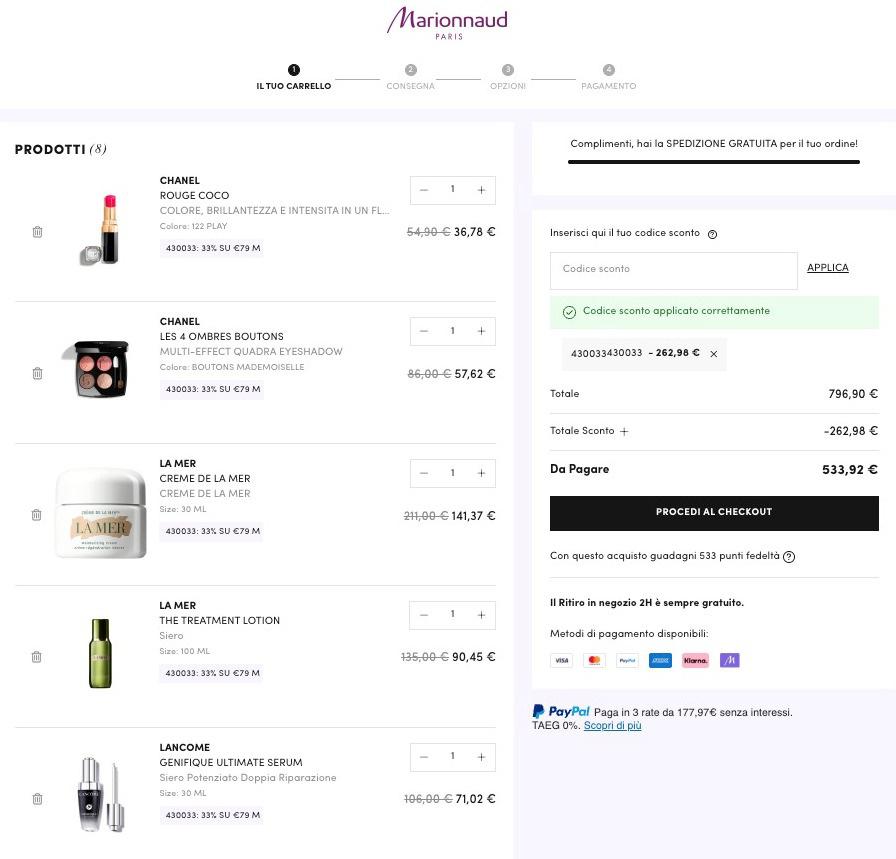Expand Totale Sconto details plus
This screenshot has width=896, height=859.
pos(624,432)
